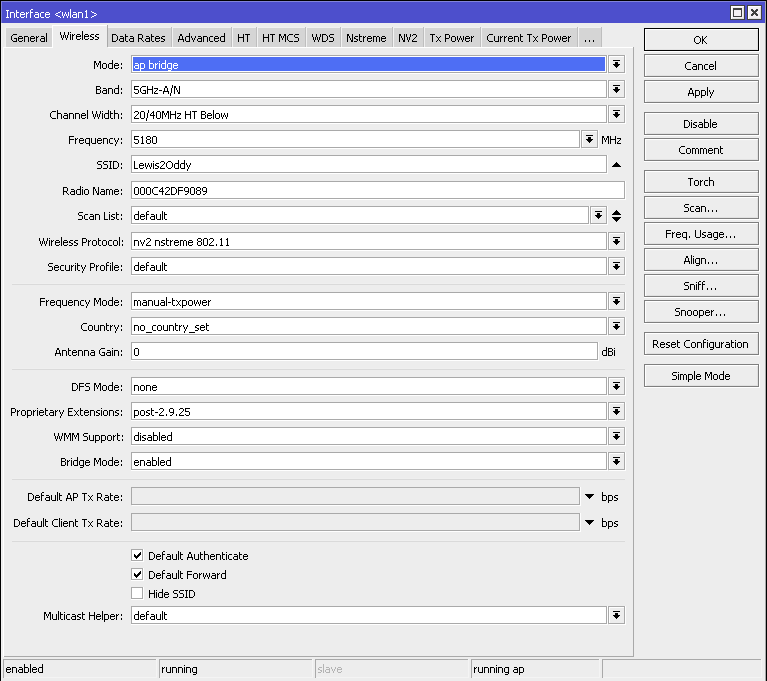Open the Advanced tab
The height and width of the screenshot is (681, 767).
(202, 38)
